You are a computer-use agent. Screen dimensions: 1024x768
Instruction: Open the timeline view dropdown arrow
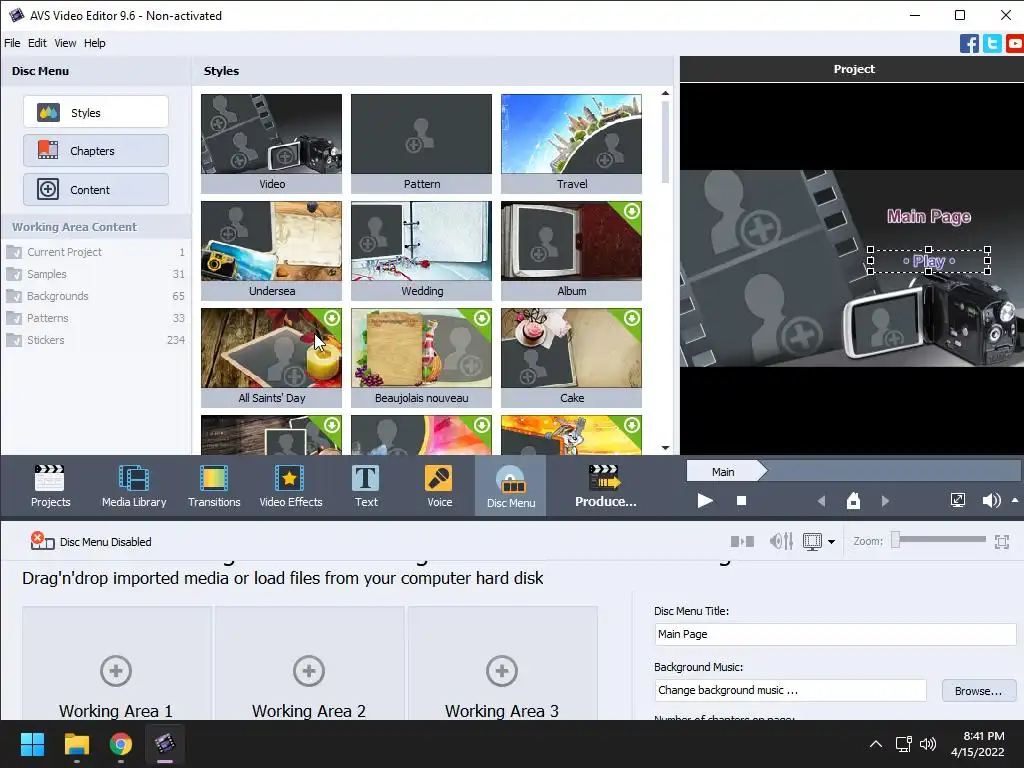pyautogui.click(x=831, y=541)
